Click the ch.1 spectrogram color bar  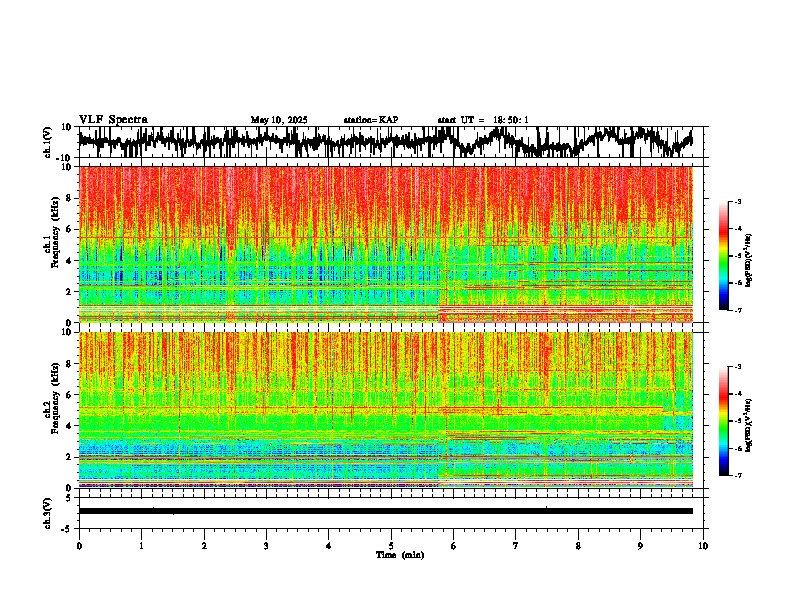coord(724,256)
